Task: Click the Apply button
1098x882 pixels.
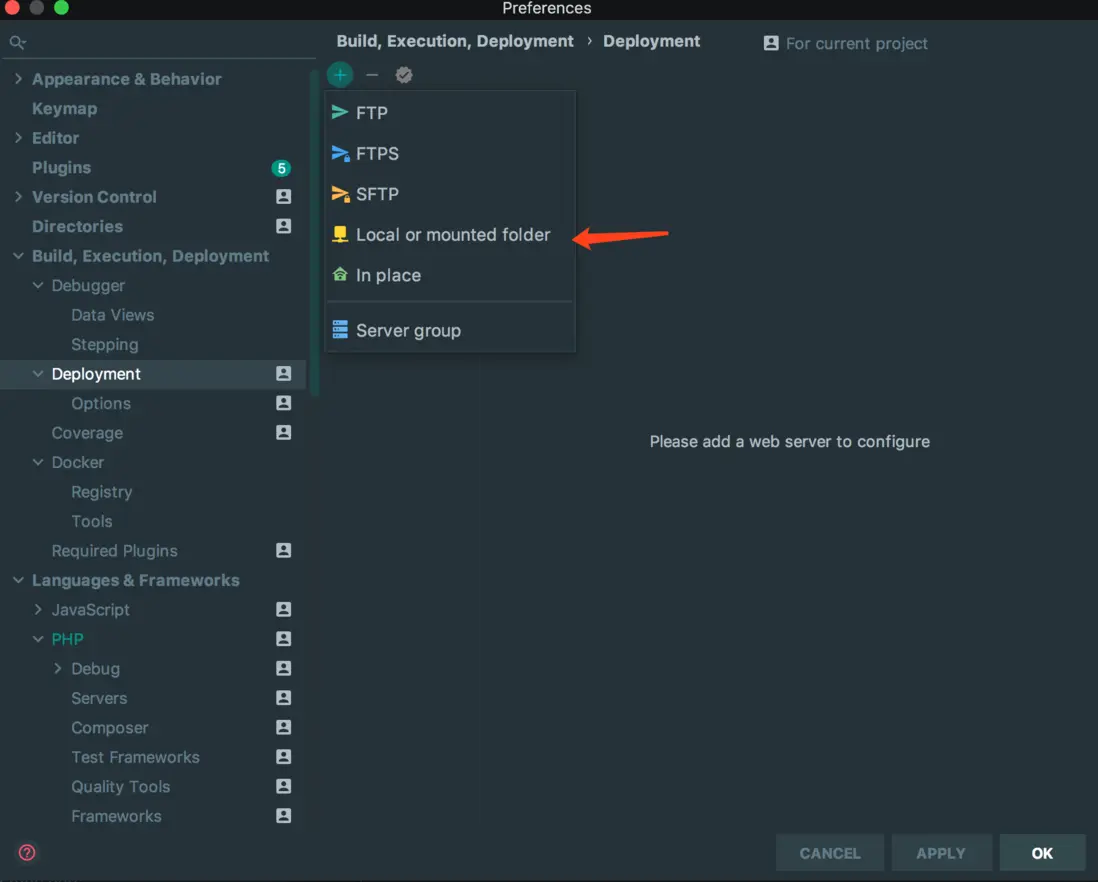Action: pyautogui.click(x=941, y=853)
